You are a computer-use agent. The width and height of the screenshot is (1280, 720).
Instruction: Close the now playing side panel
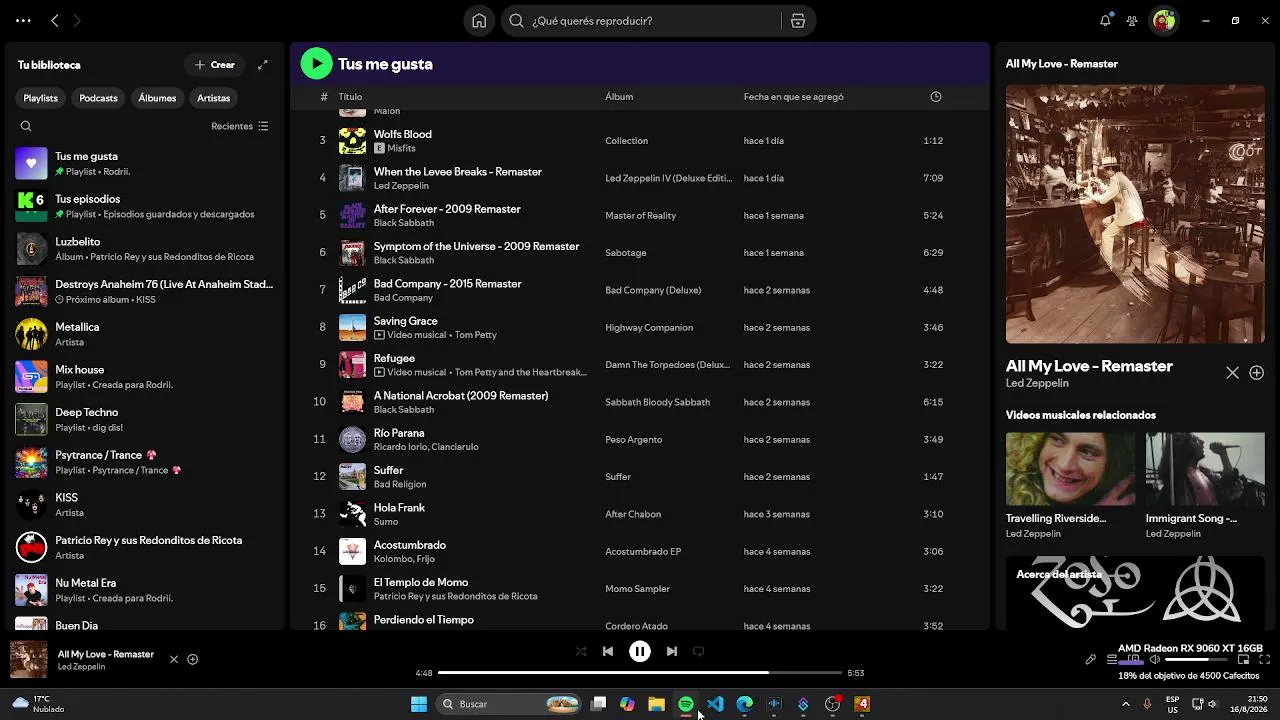(1232, 373)
